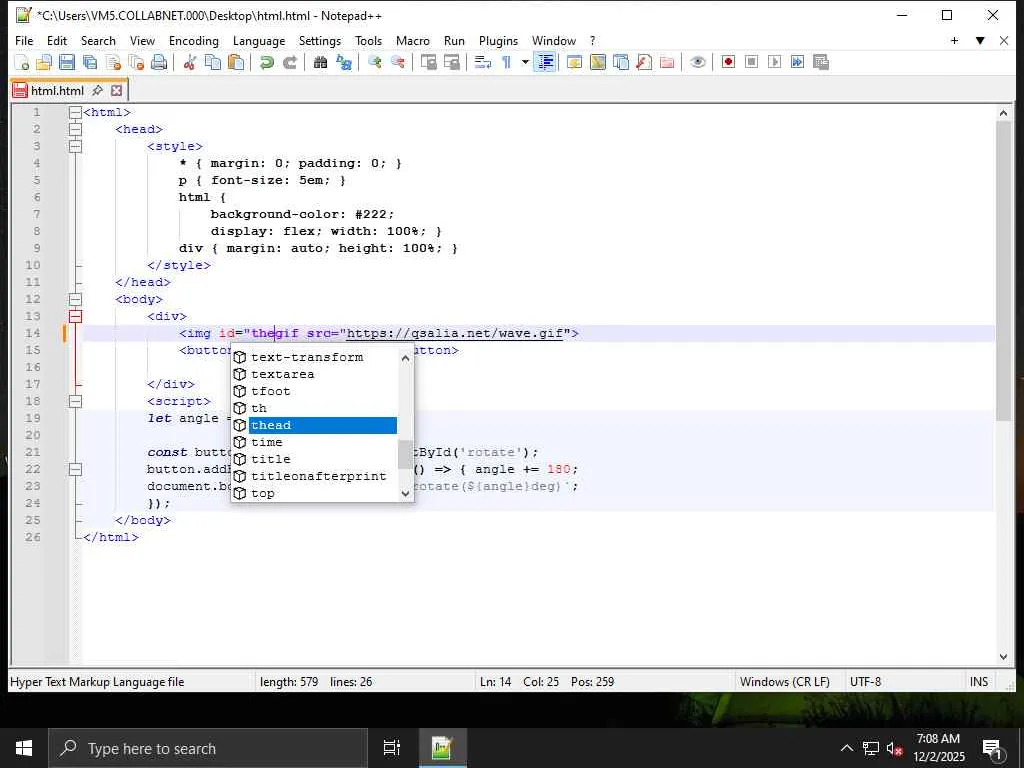This screenshot has height=768, width=1024.
Task: Click the Windows Start button
Action: coord(24,748)
